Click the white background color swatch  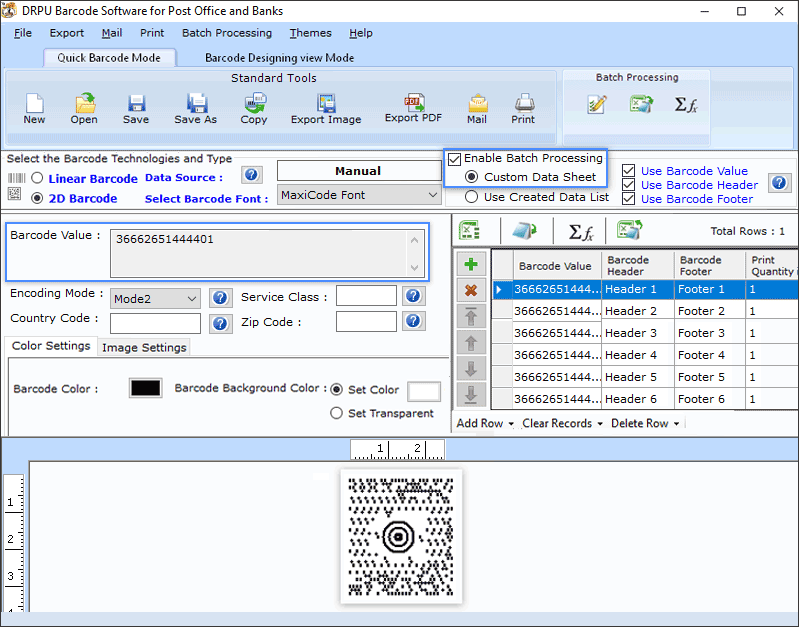424,392
